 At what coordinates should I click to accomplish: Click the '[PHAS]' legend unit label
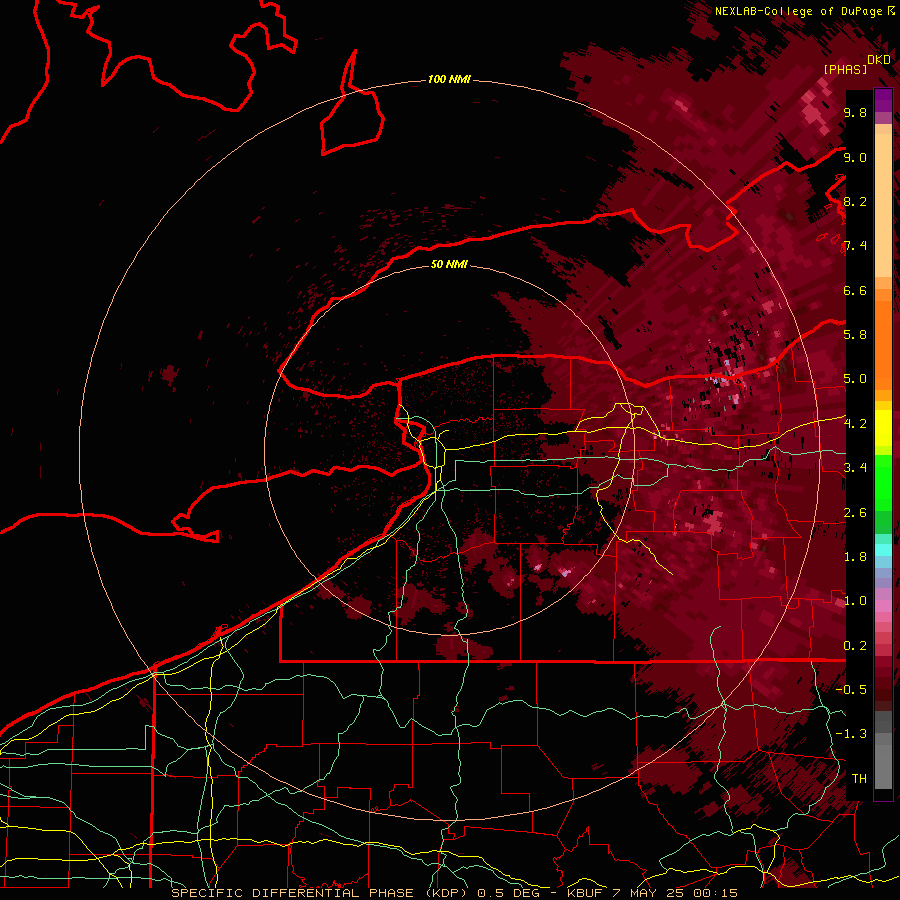coord(845,69)
